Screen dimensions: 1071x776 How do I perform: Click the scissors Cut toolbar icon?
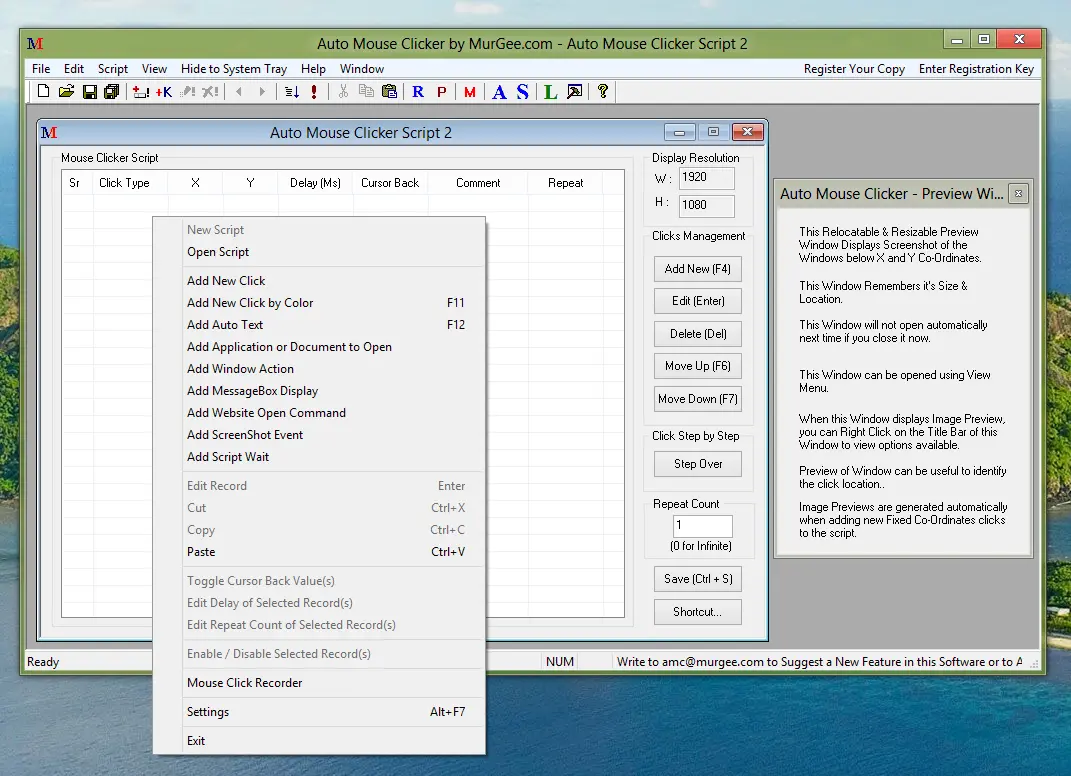click(343, 92)
